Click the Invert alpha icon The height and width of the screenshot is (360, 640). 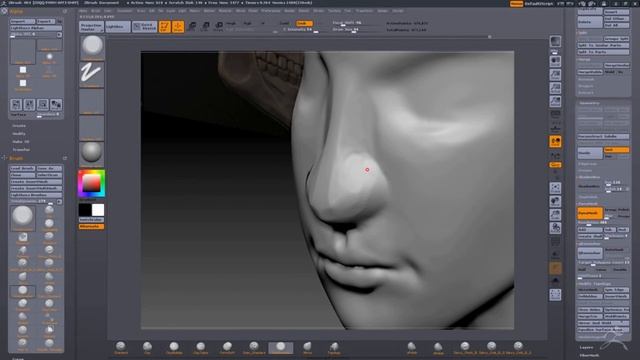(56, 104)
